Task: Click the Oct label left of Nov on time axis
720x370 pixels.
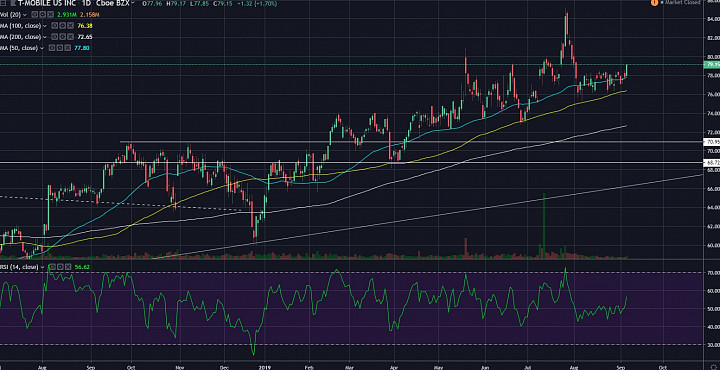Action: click(x=131, y=367)
